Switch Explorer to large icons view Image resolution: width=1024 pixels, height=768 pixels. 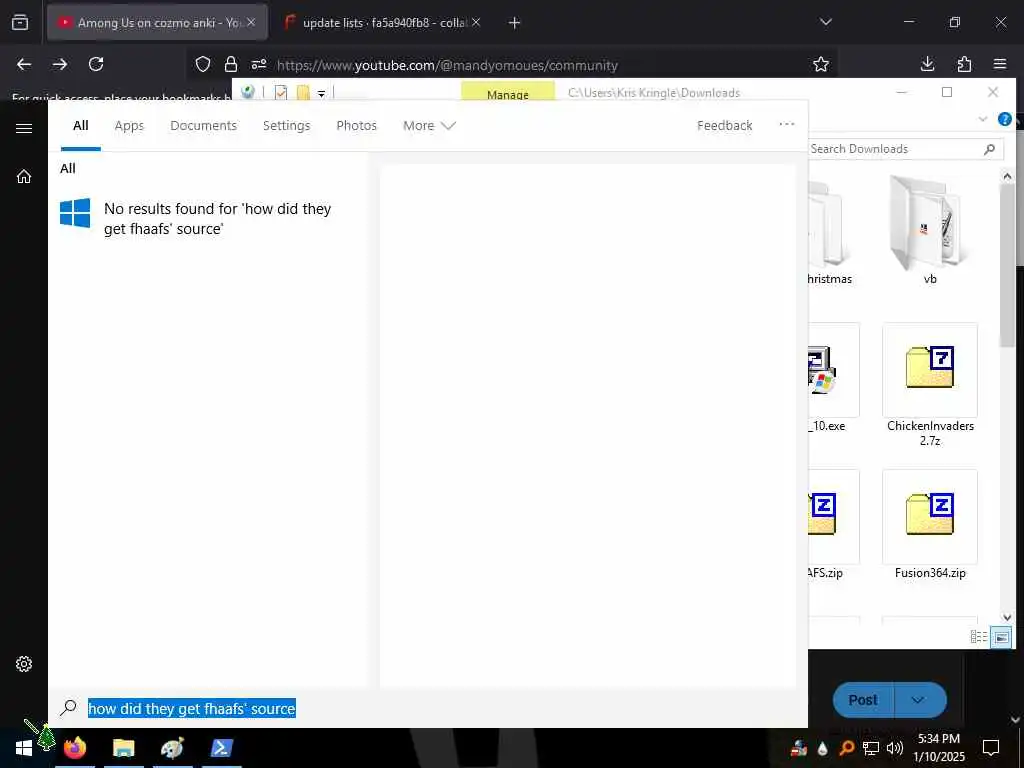[1000, 637]
